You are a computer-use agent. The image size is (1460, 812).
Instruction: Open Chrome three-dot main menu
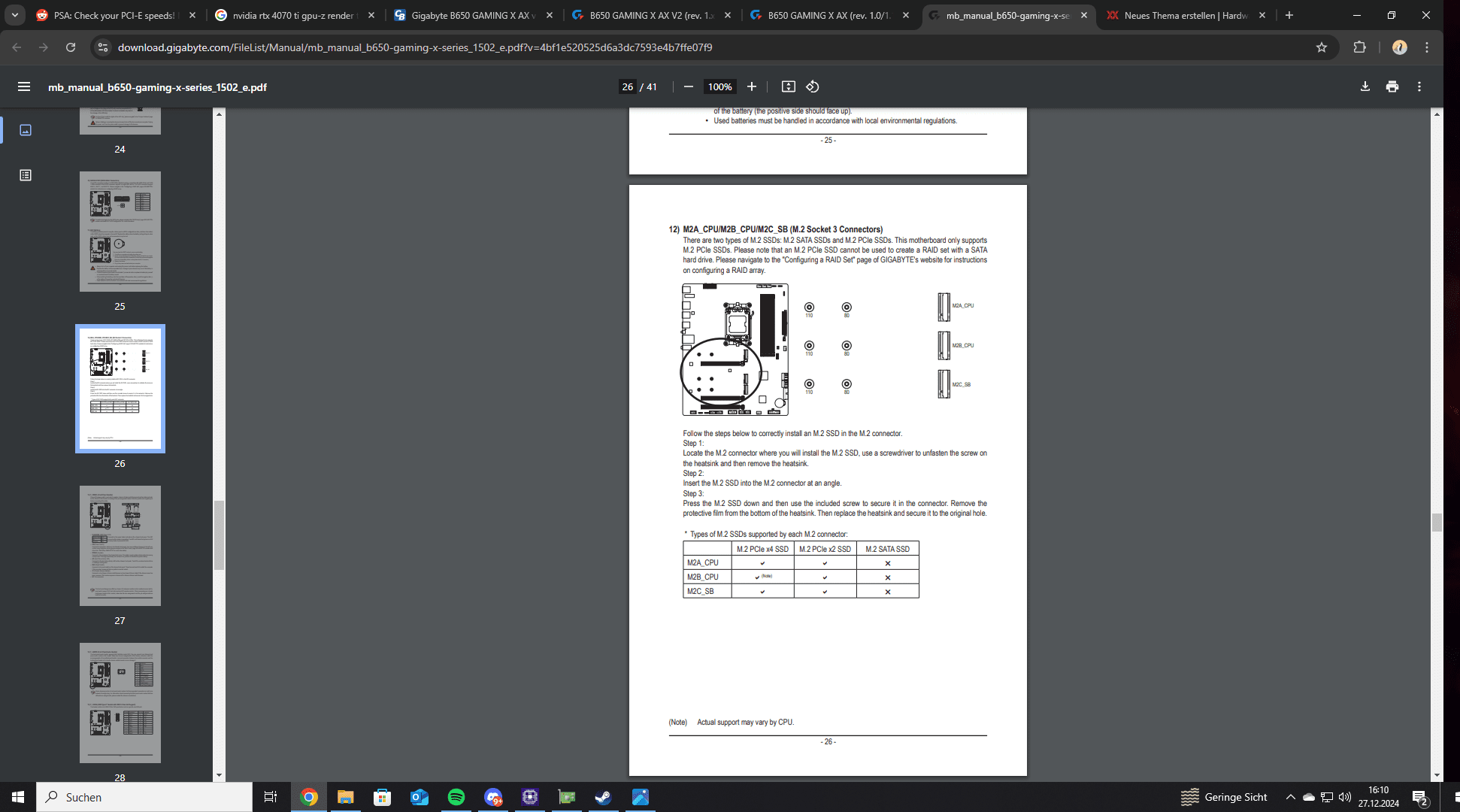[1427, 47]
